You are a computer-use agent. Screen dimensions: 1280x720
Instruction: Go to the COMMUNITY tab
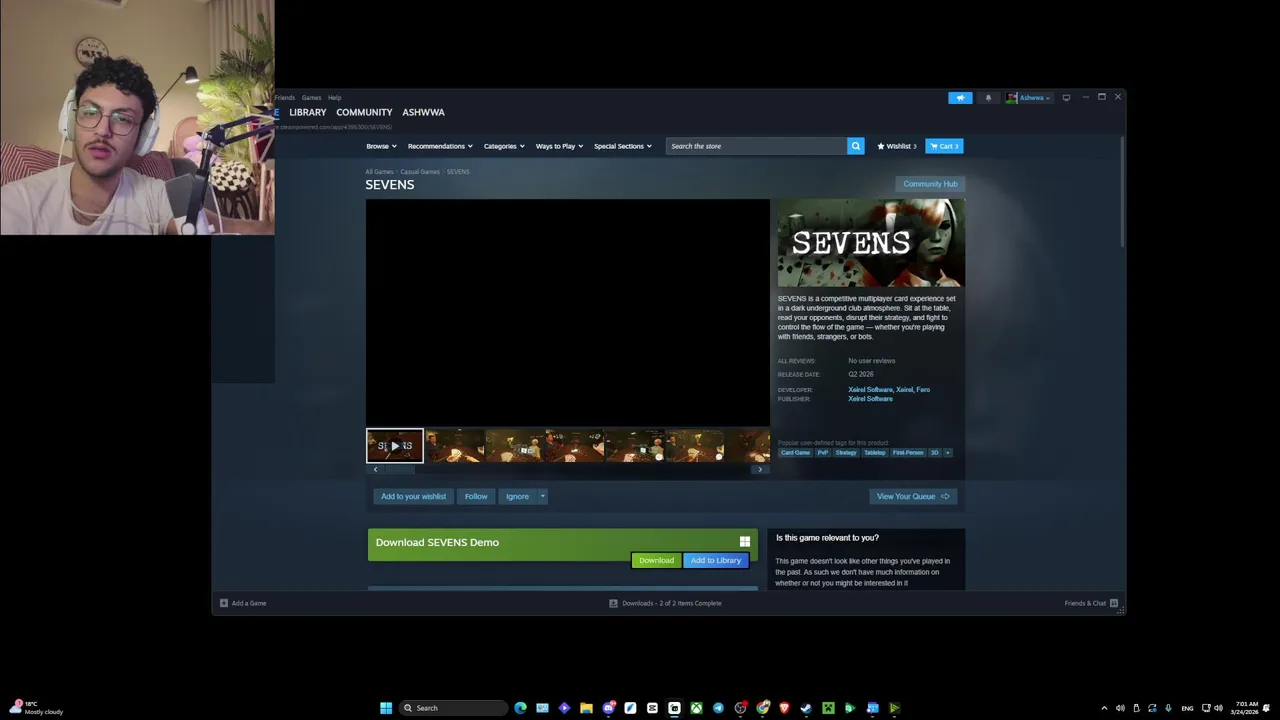pos(364,112)
